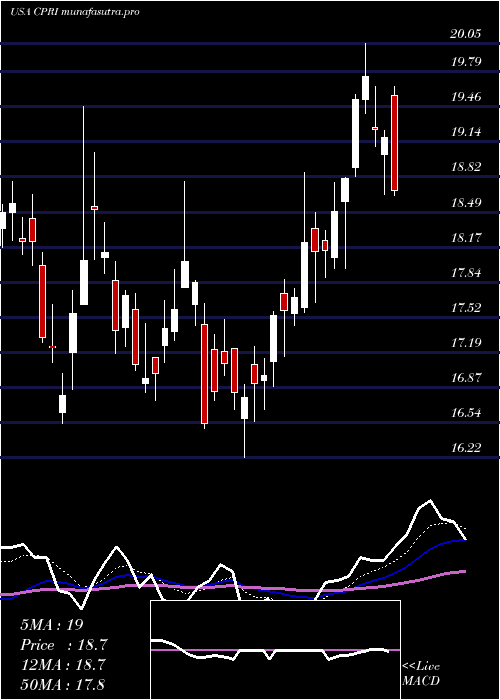Click the 19.14 price axis label
This screenshot has width=500, height=700.
tap(466, 132)
